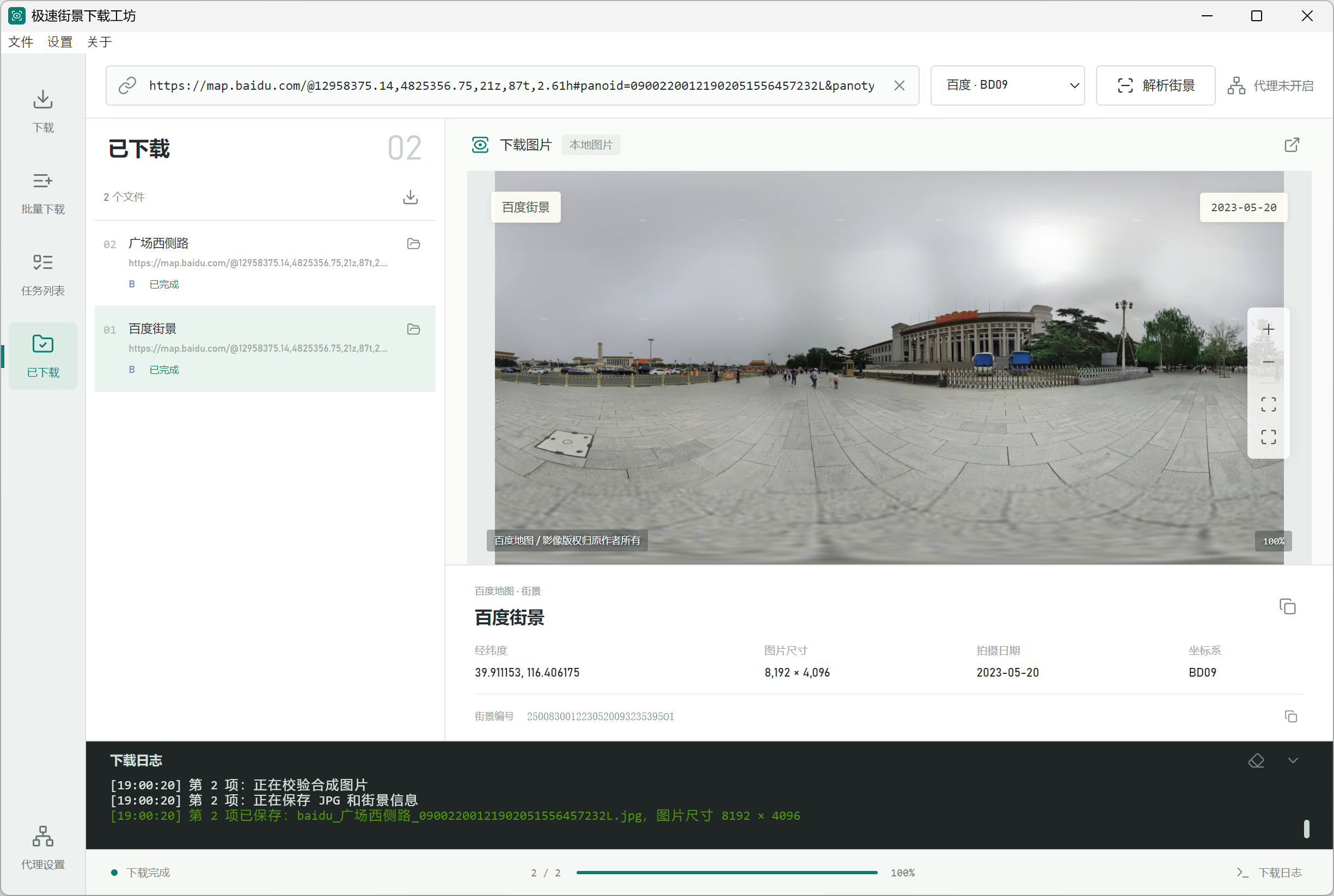The height and width of the screenshot is (896, 1334).
Task: Zoom in the panorama preview
Action: point(1268,329)
